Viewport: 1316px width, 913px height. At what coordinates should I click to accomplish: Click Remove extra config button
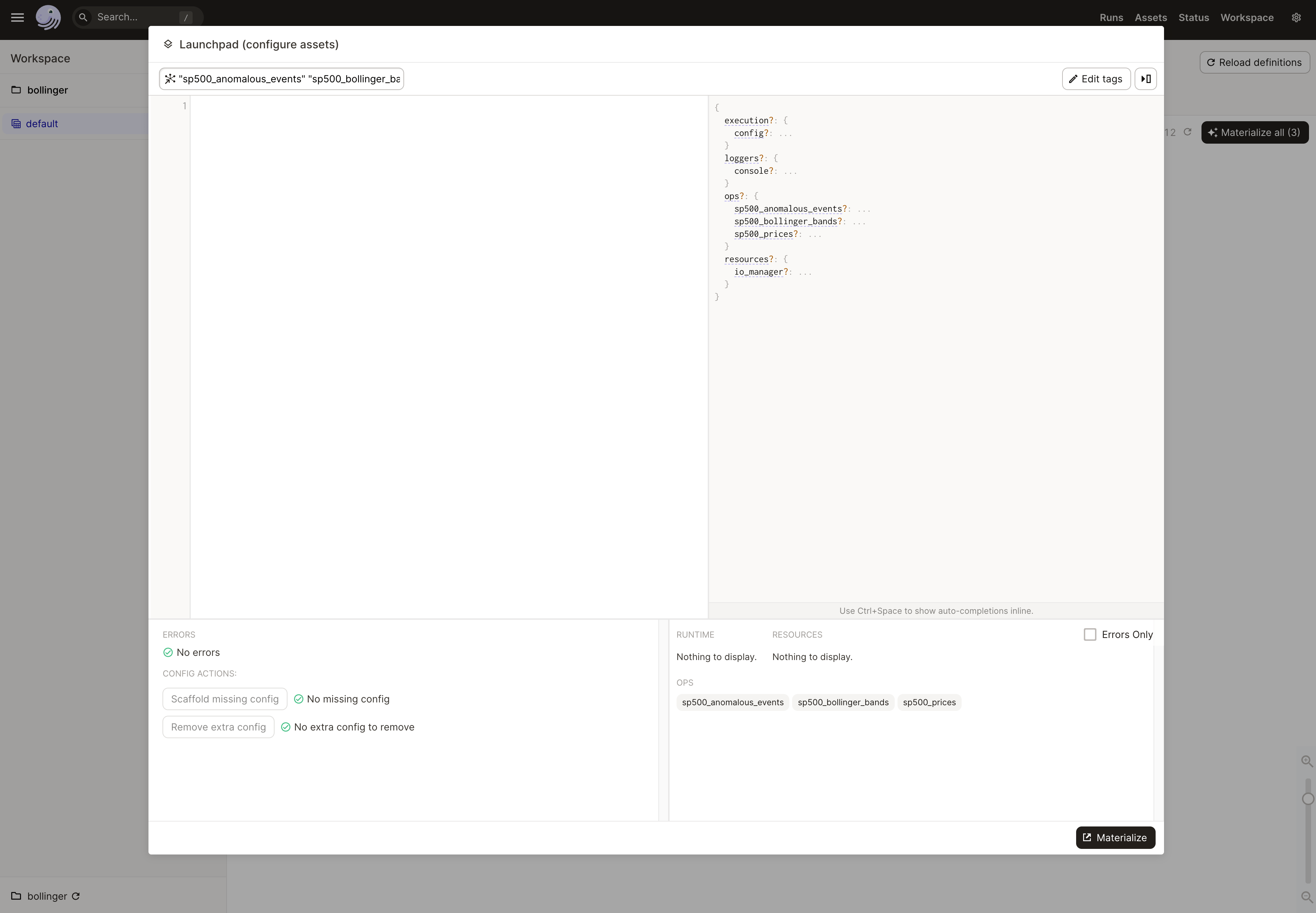(x=219, y=727)
